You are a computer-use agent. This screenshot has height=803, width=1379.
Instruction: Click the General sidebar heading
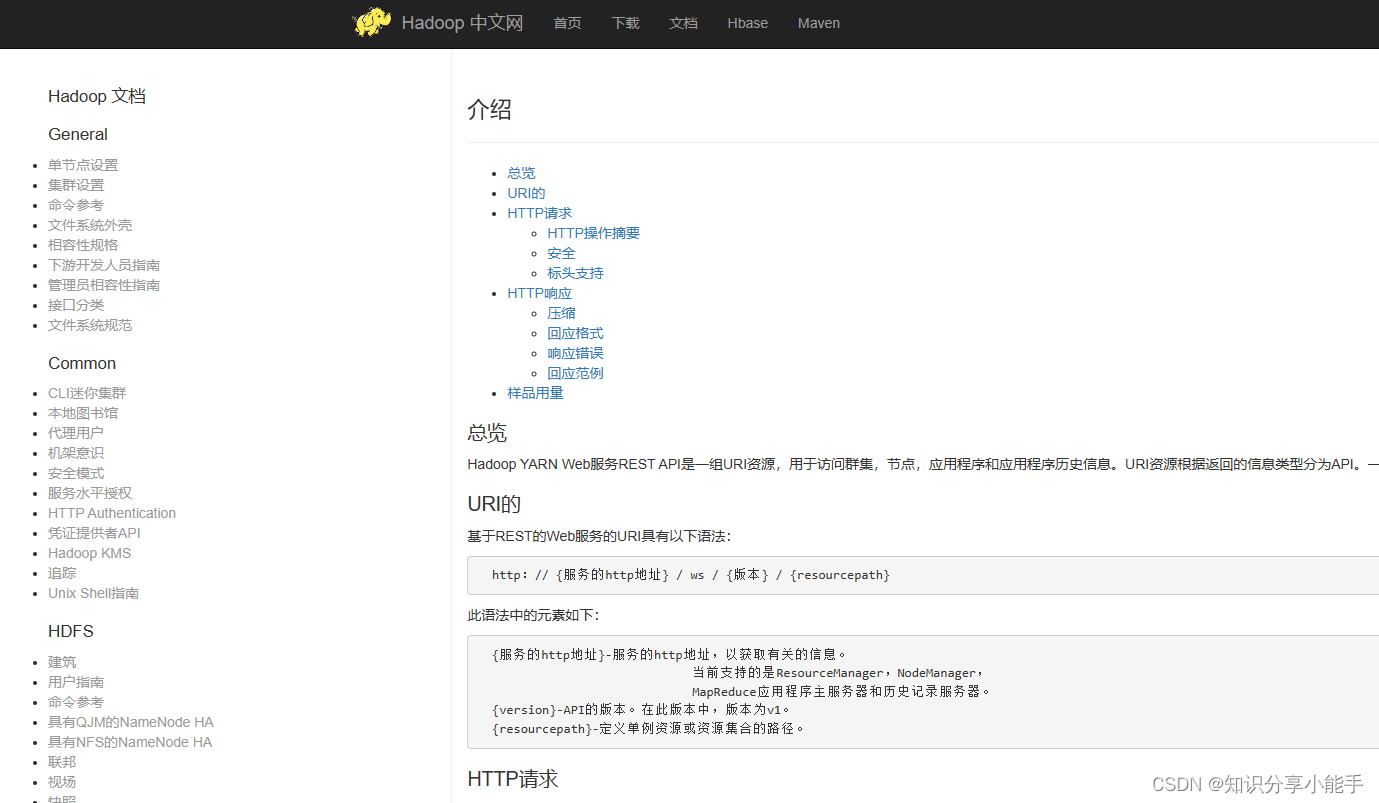pyautogui.click(x=78, y=134)
